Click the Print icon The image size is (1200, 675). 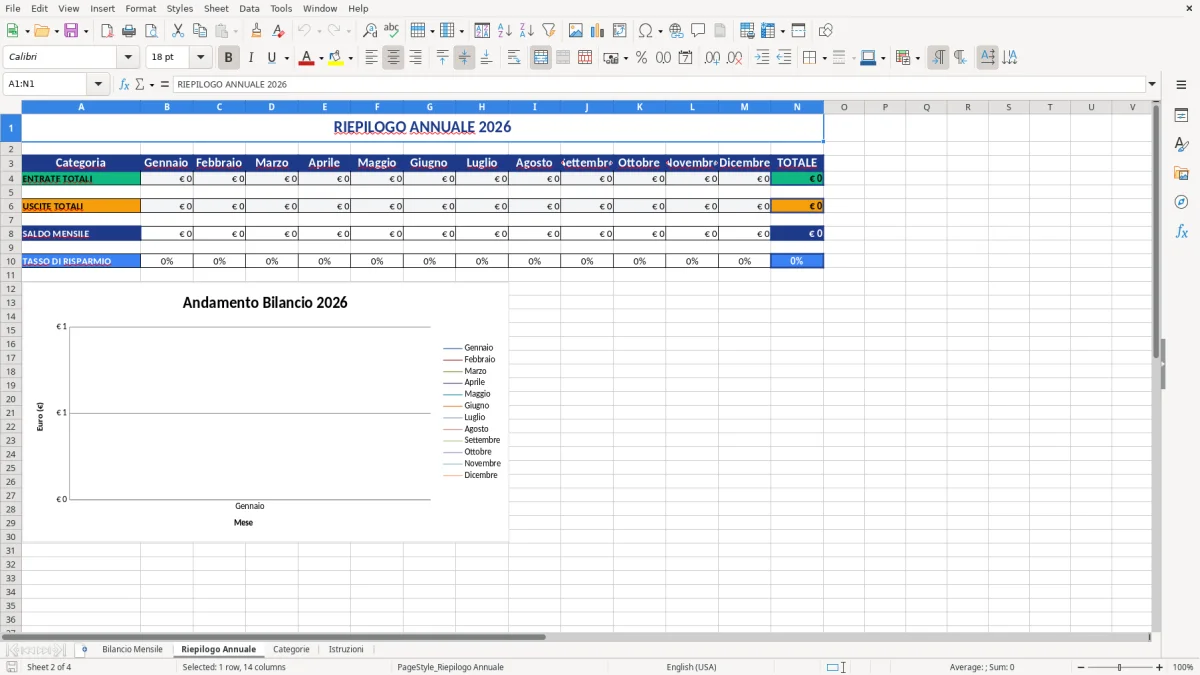tap(129, 31)
